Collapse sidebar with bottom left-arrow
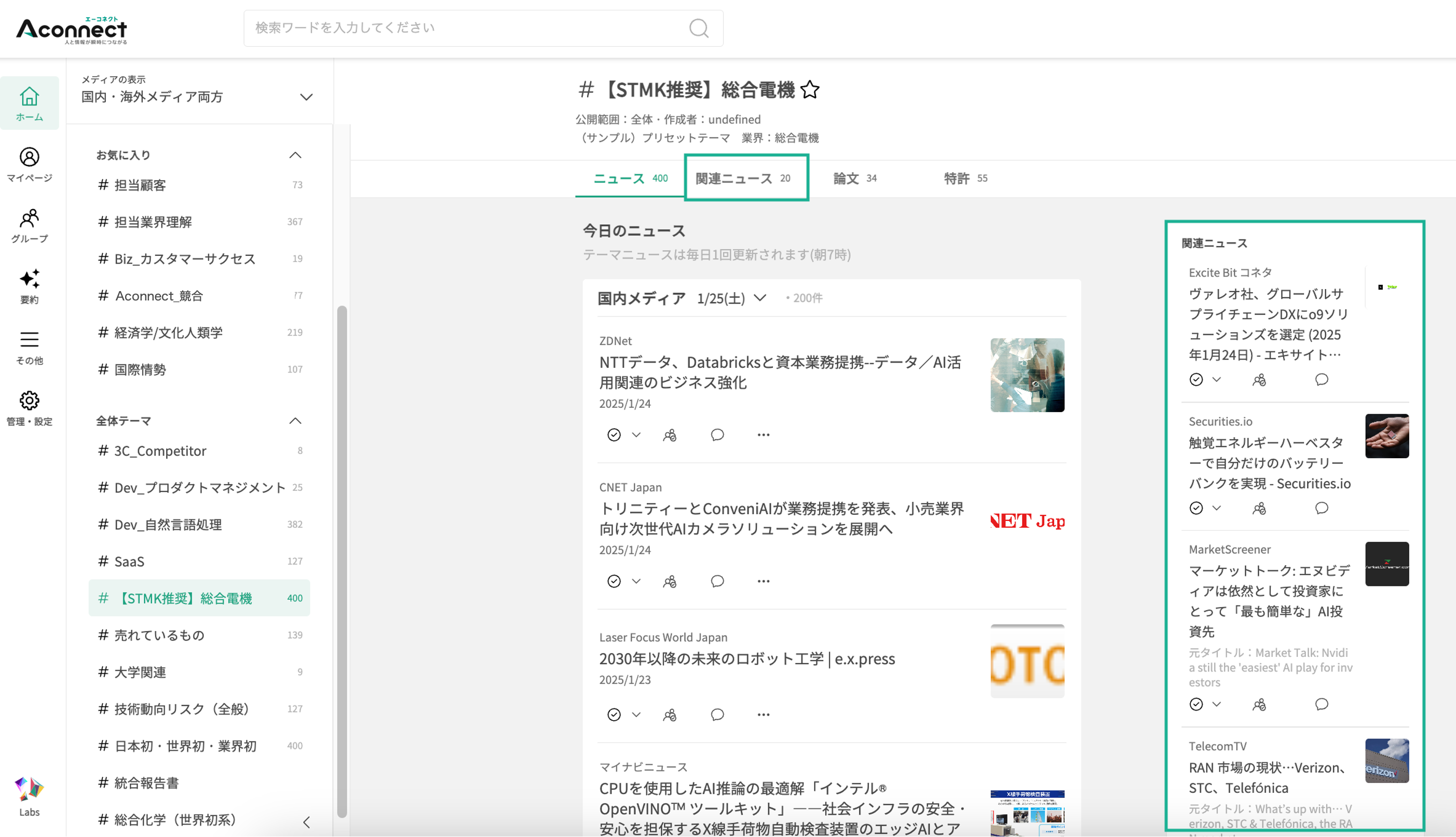The height and width of the screenshot is (837, 1456). coord(306,822)
